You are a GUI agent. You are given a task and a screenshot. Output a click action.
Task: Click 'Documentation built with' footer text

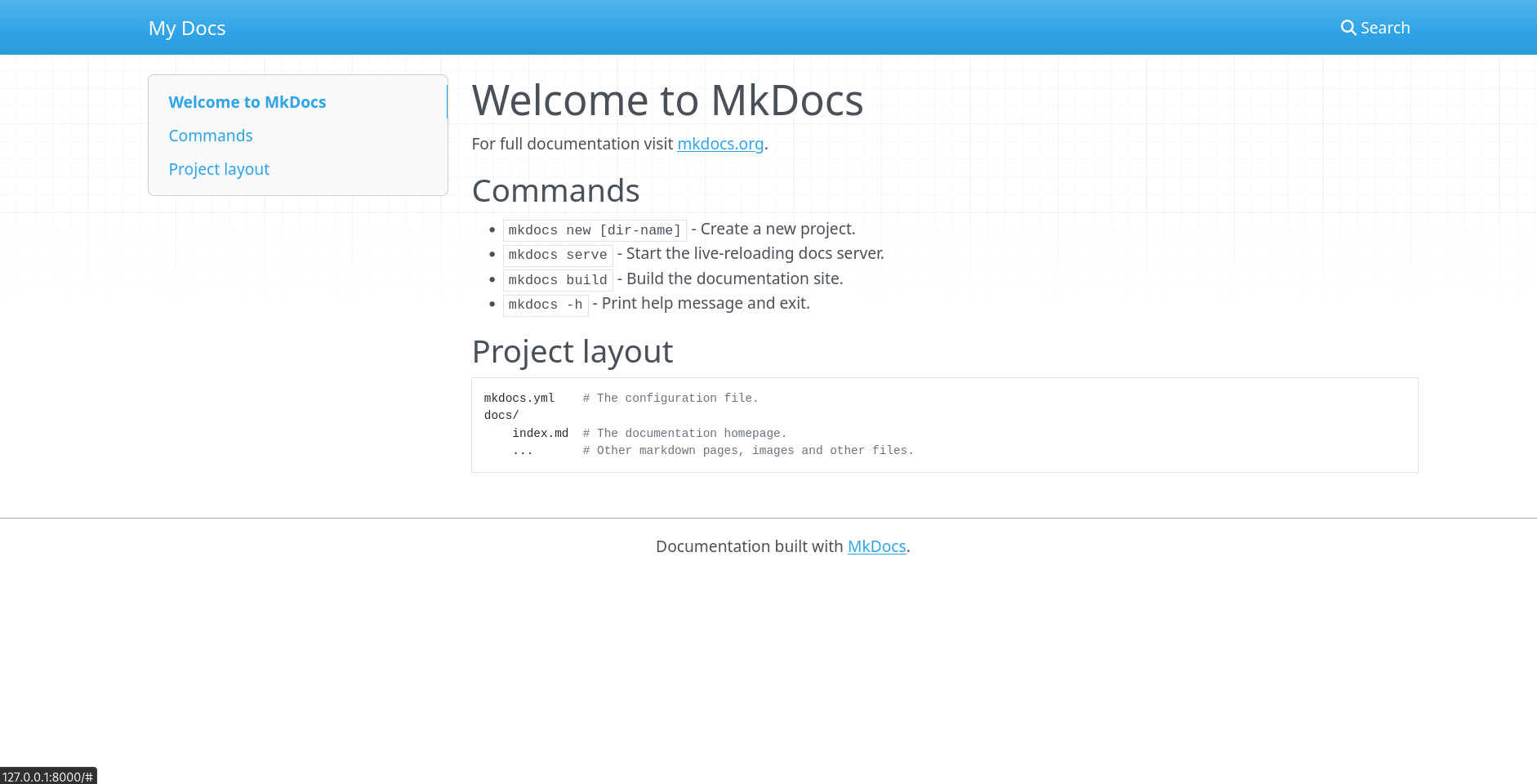pos(750,546)
